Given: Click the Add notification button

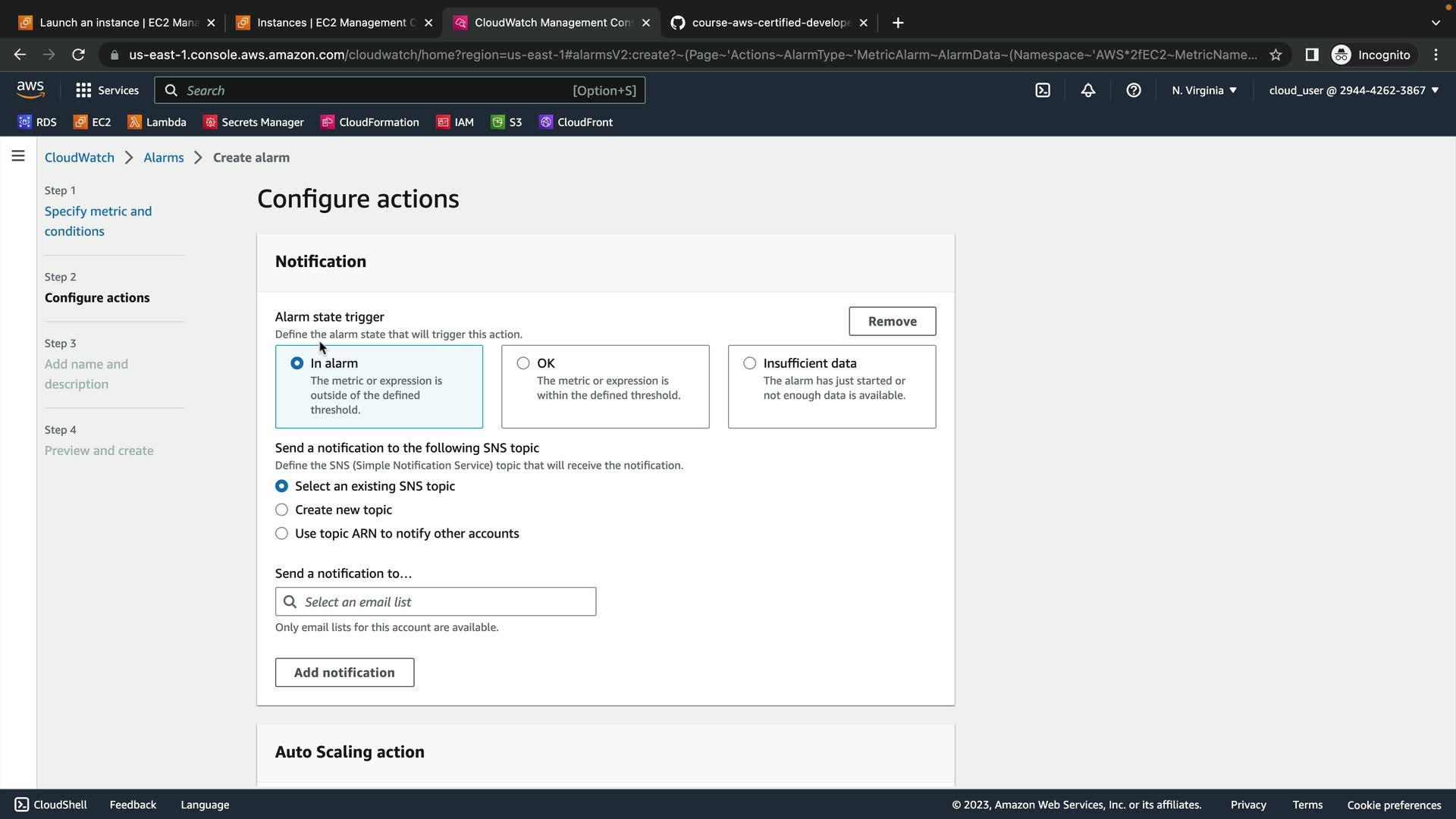Looking at the screenshot, I should pyautogui.click(x=344, y=673).
